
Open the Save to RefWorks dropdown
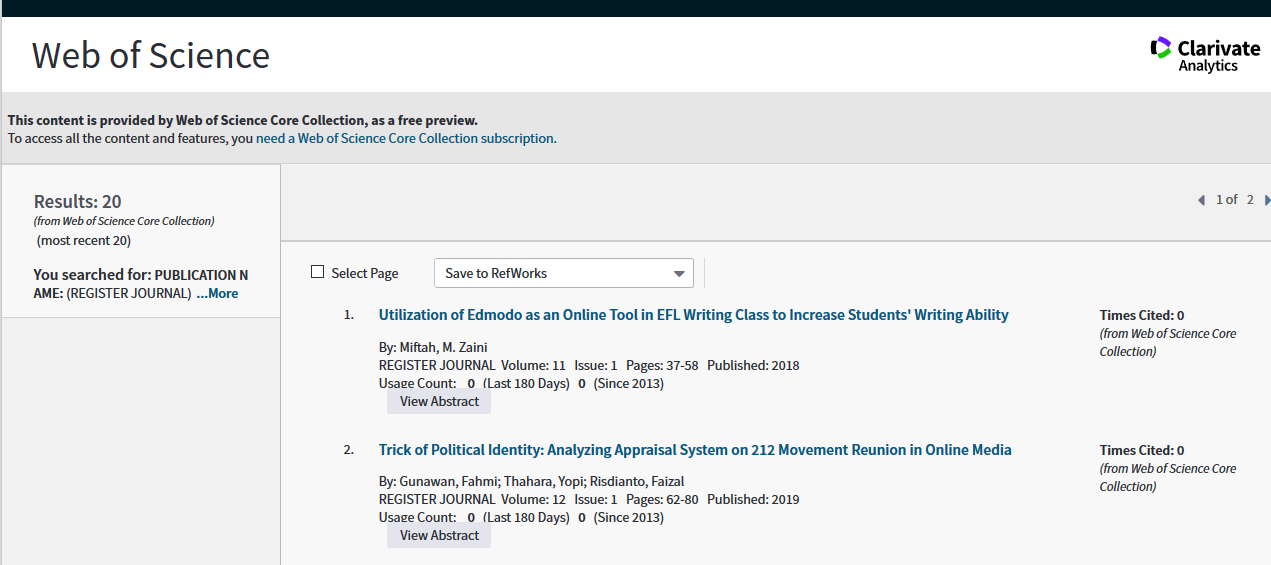(x=564, y=273)
